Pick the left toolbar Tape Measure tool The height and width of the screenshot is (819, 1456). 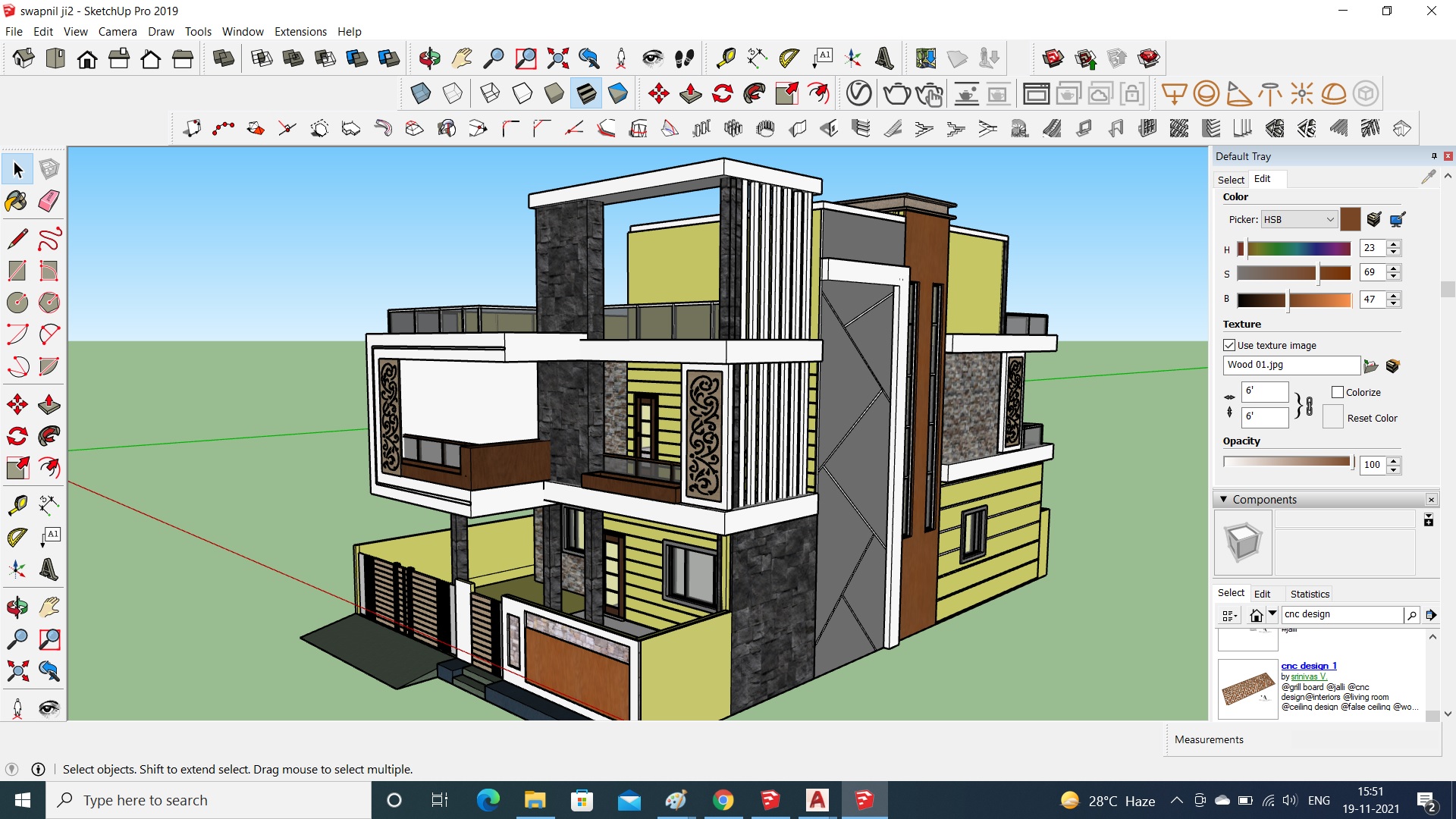pos(17,504)
